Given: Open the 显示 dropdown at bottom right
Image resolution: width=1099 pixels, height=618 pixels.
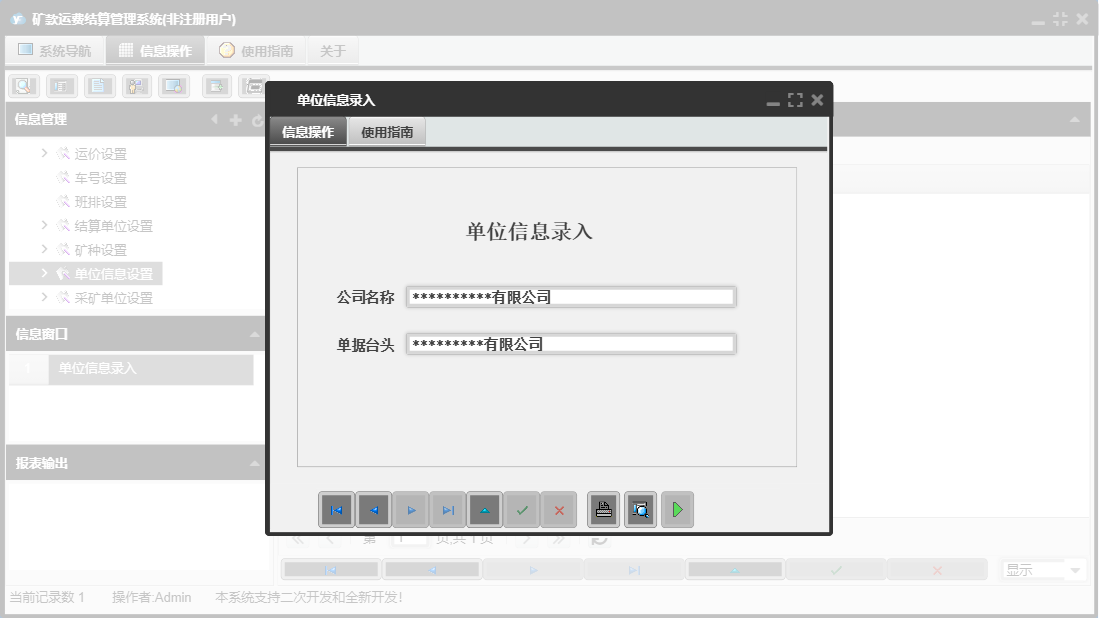Looking at the screenshot, I should coord(1043,569).
